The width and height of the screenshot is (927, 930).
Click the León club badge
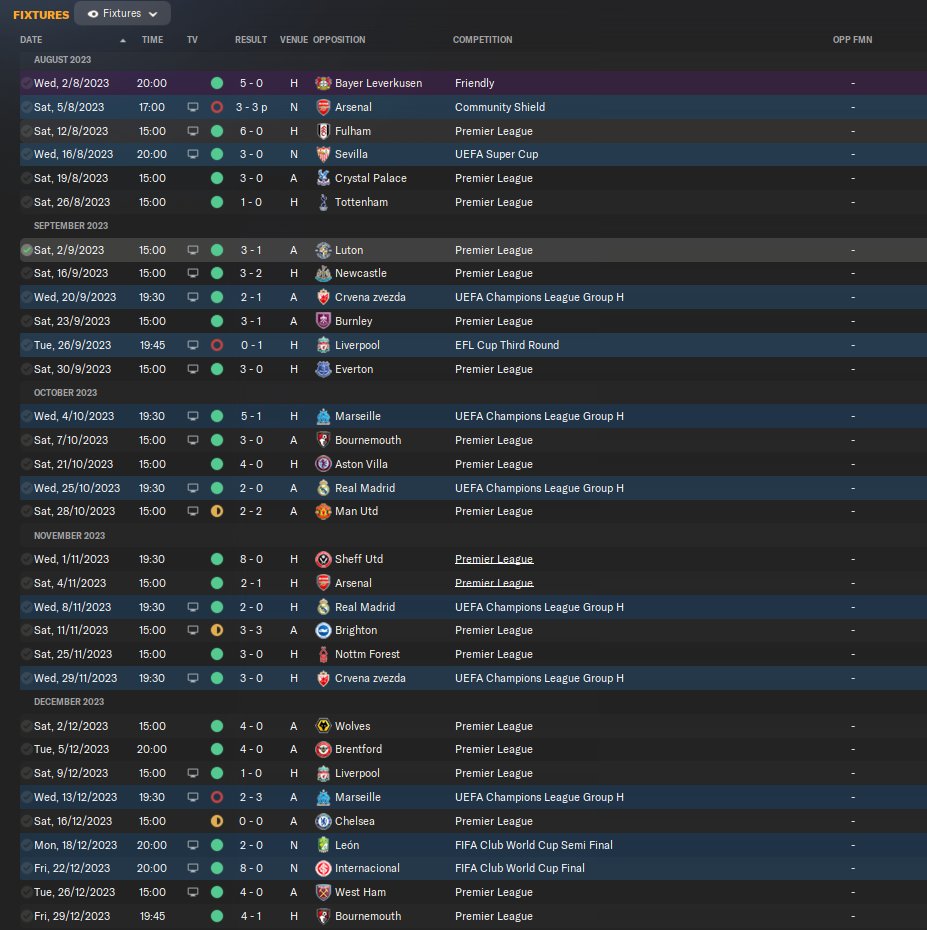coord(323,845)
